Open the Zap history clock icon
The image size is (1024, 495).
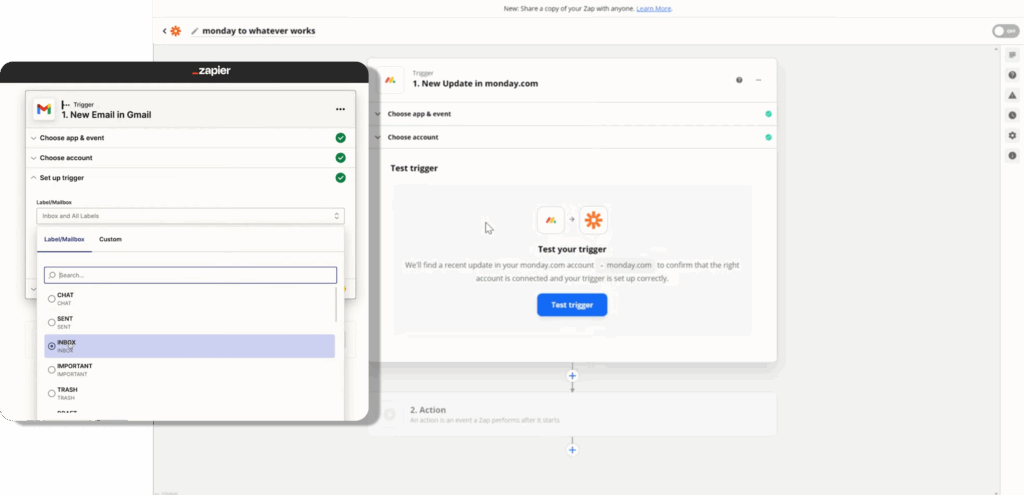pos(1012,115)
